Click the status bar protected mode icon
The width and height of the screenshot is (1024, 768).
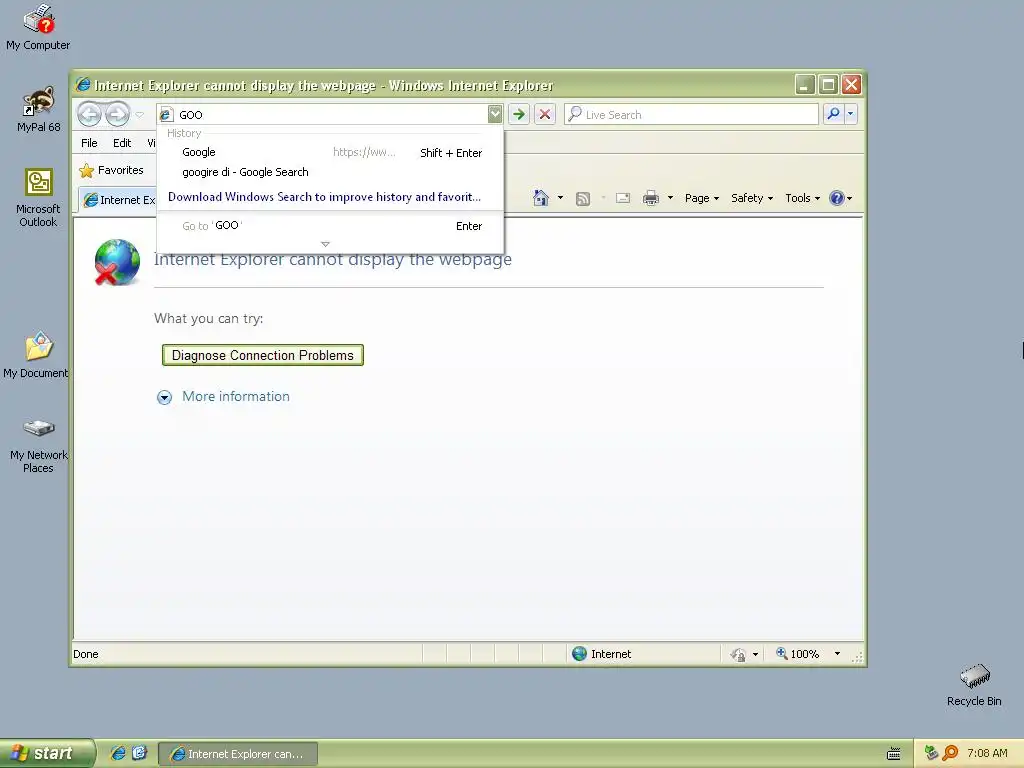point(739,654)
